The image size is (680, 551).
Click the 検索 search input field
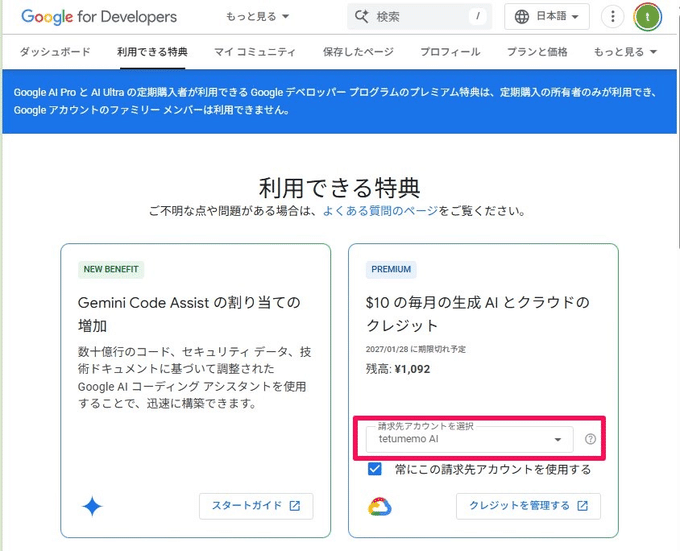click(x=419, y=16)
